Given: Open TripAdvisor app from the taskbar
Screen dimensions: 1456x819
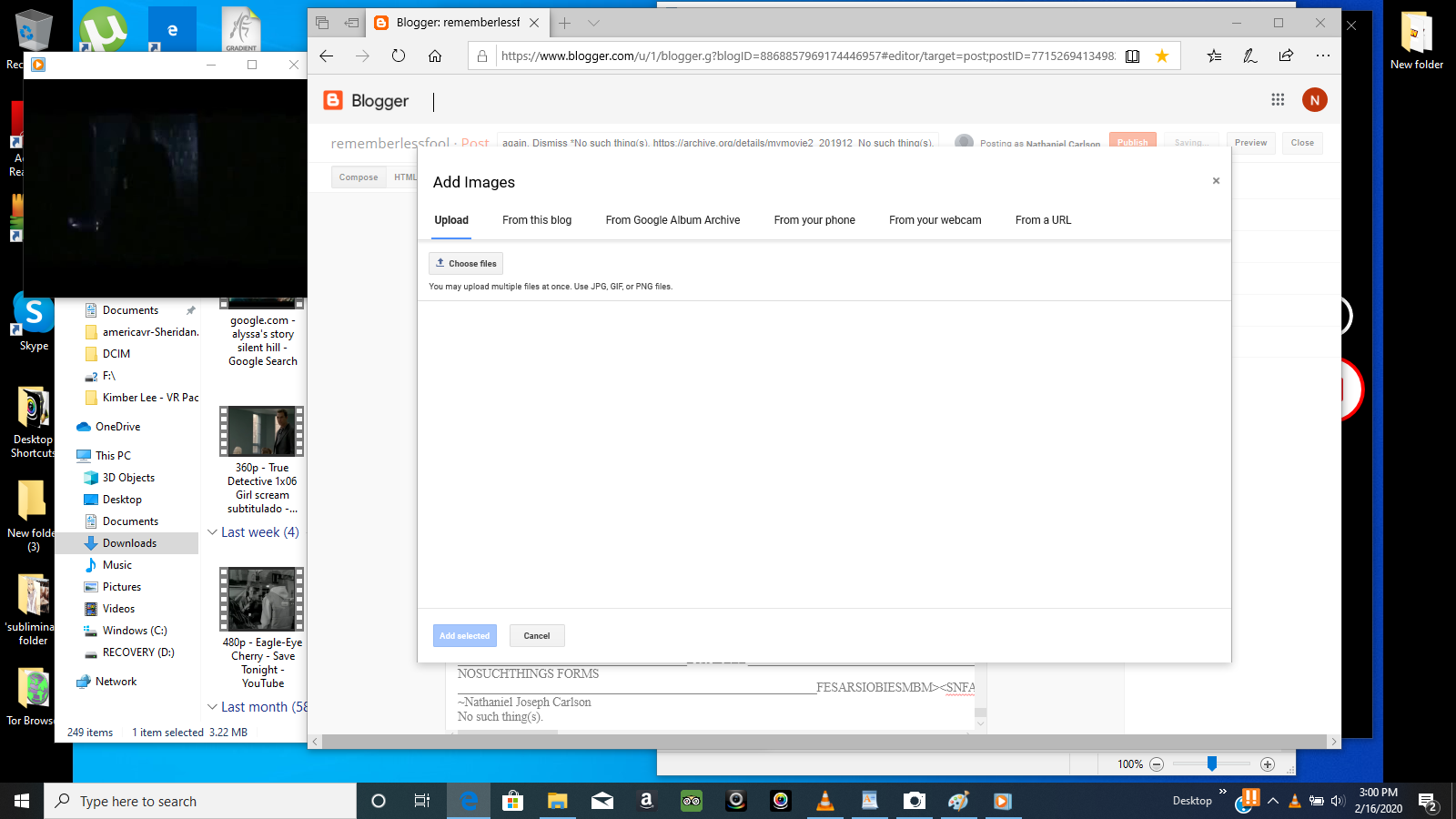Looking at the screenshot, I should point(692,801).
